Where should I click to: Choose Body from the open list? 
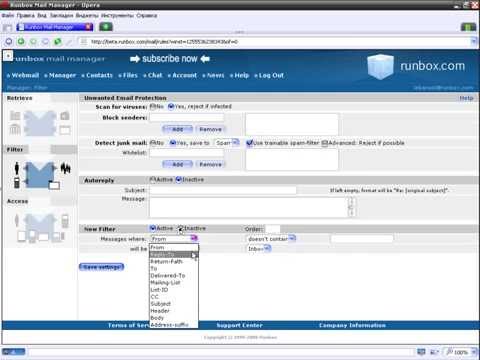click(174, 318)
